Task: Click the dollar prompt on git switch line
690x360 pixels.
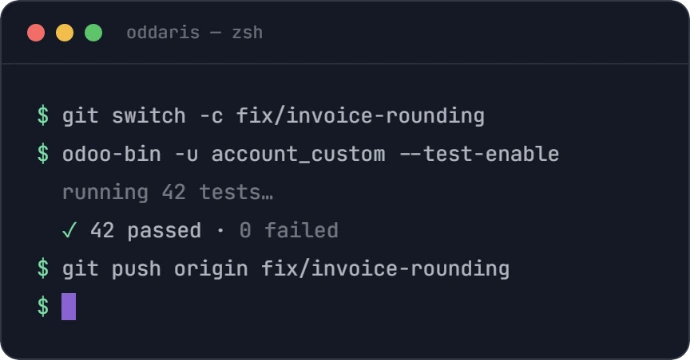Action: [x=43, y=116]
